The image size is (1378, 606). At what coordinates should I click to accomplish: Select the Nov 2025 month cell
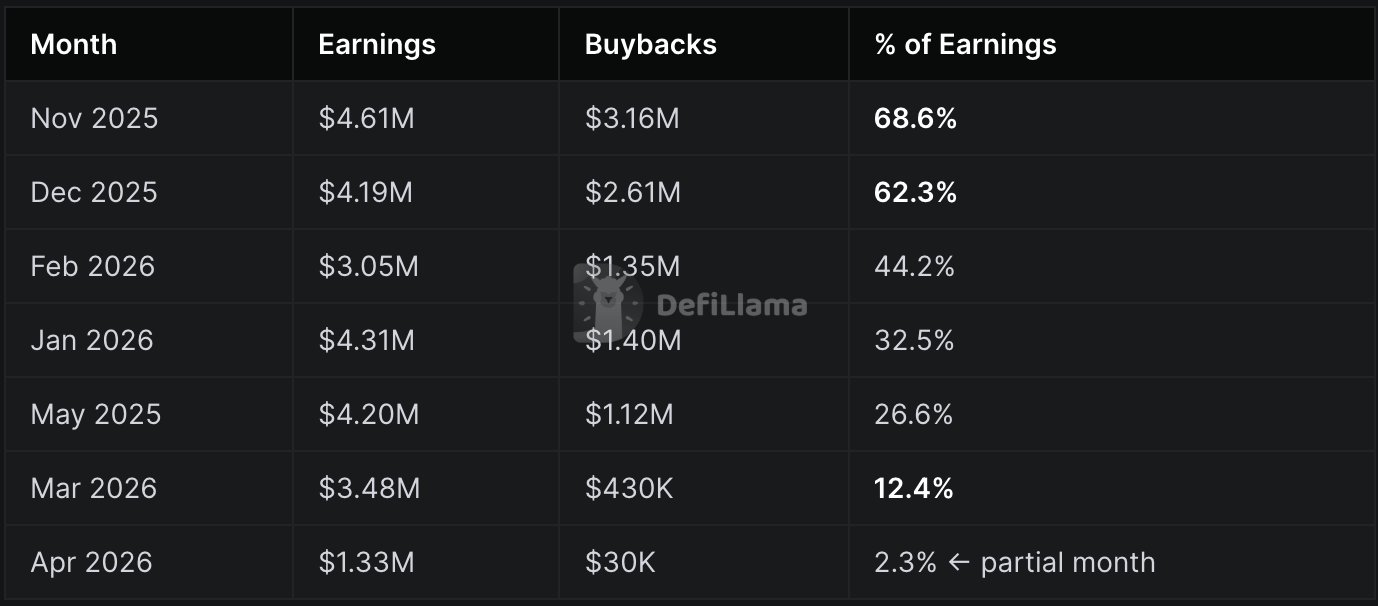click(94, 119)
